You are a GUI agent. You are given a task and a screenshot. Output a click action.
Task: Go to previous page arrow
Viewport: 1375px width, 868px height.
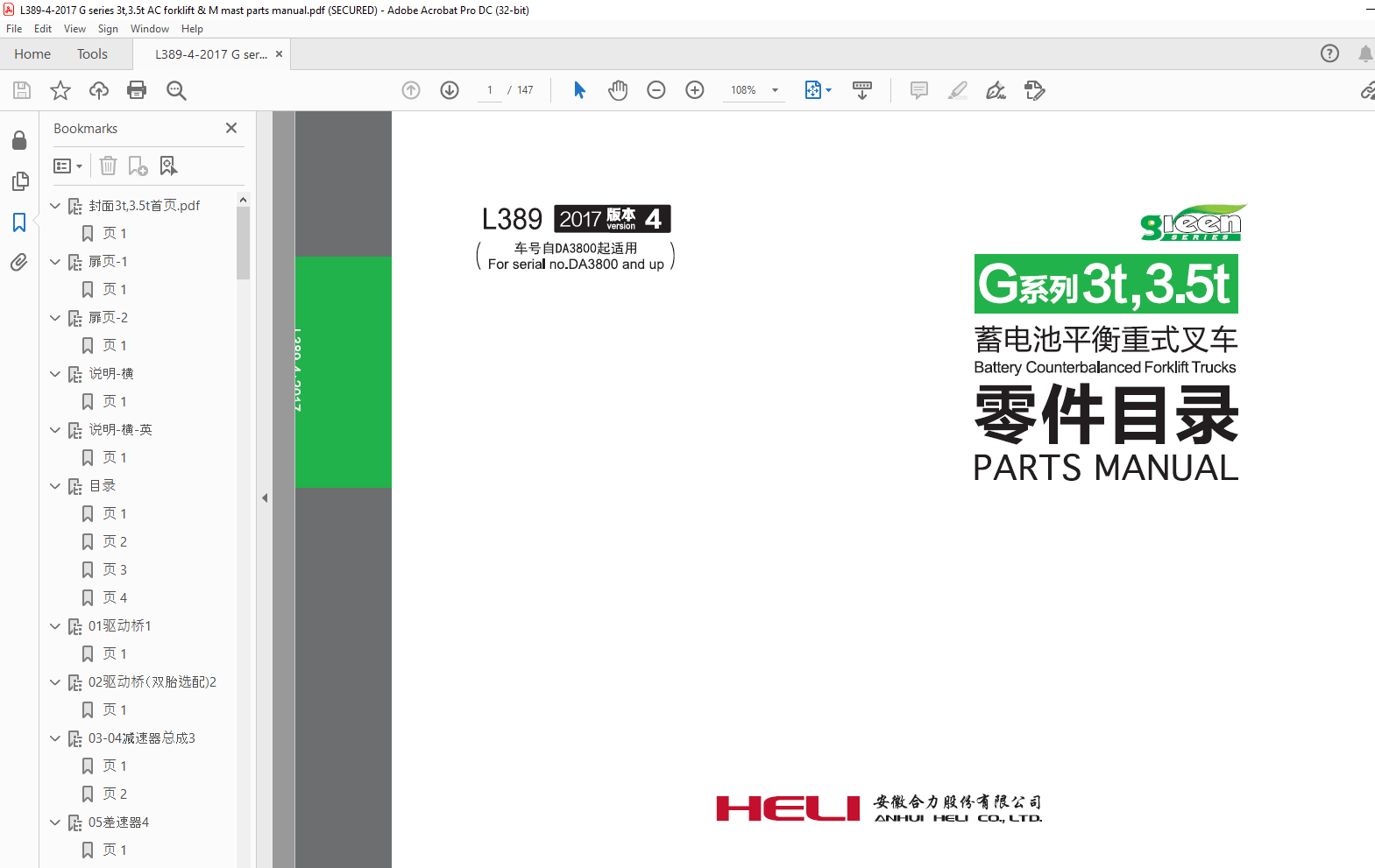tap(411, 90)
